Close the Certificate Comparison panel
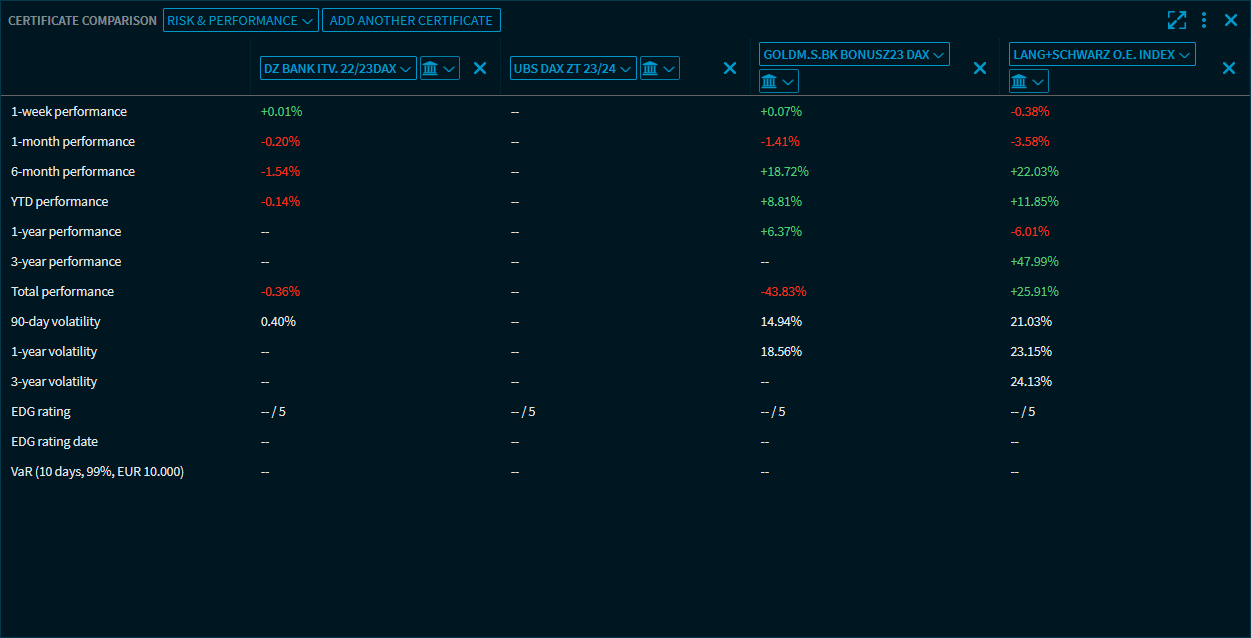 (1231, 20)
